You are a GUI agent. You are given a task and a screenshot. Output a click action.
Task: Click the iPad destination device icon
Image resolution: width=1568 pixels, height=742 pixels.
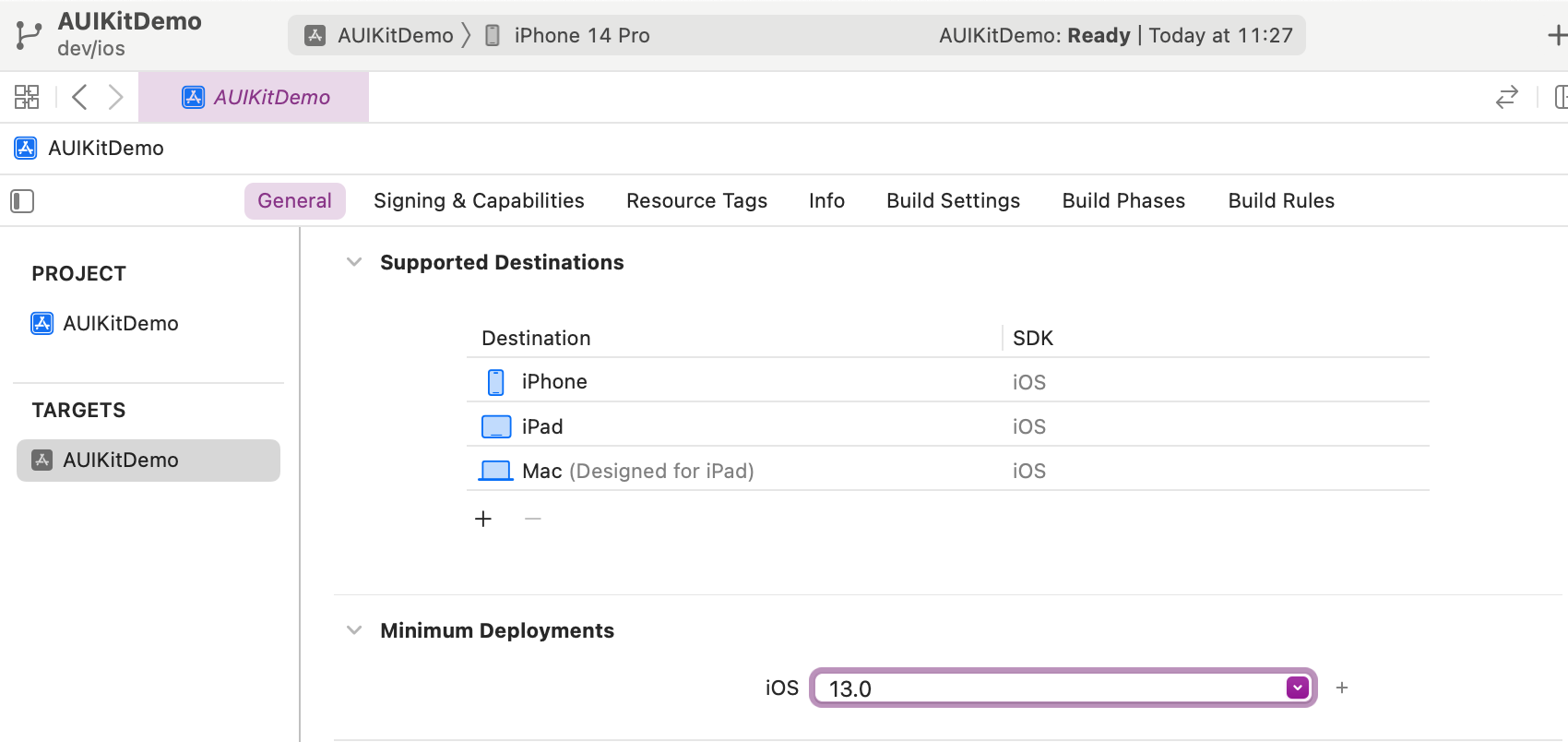point(496,426)
